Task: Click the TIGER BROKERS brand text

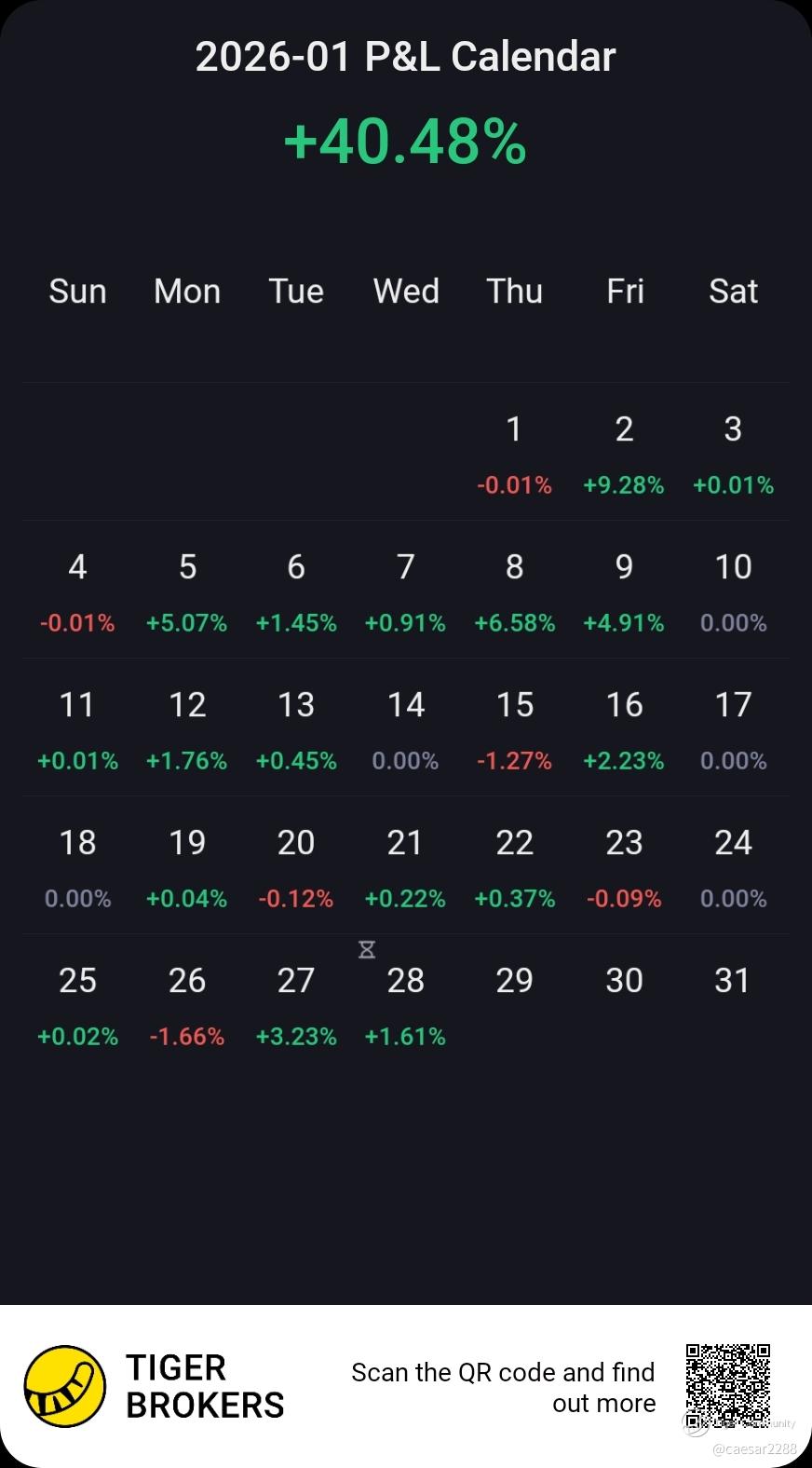Action: click(x=205, y=1386)
